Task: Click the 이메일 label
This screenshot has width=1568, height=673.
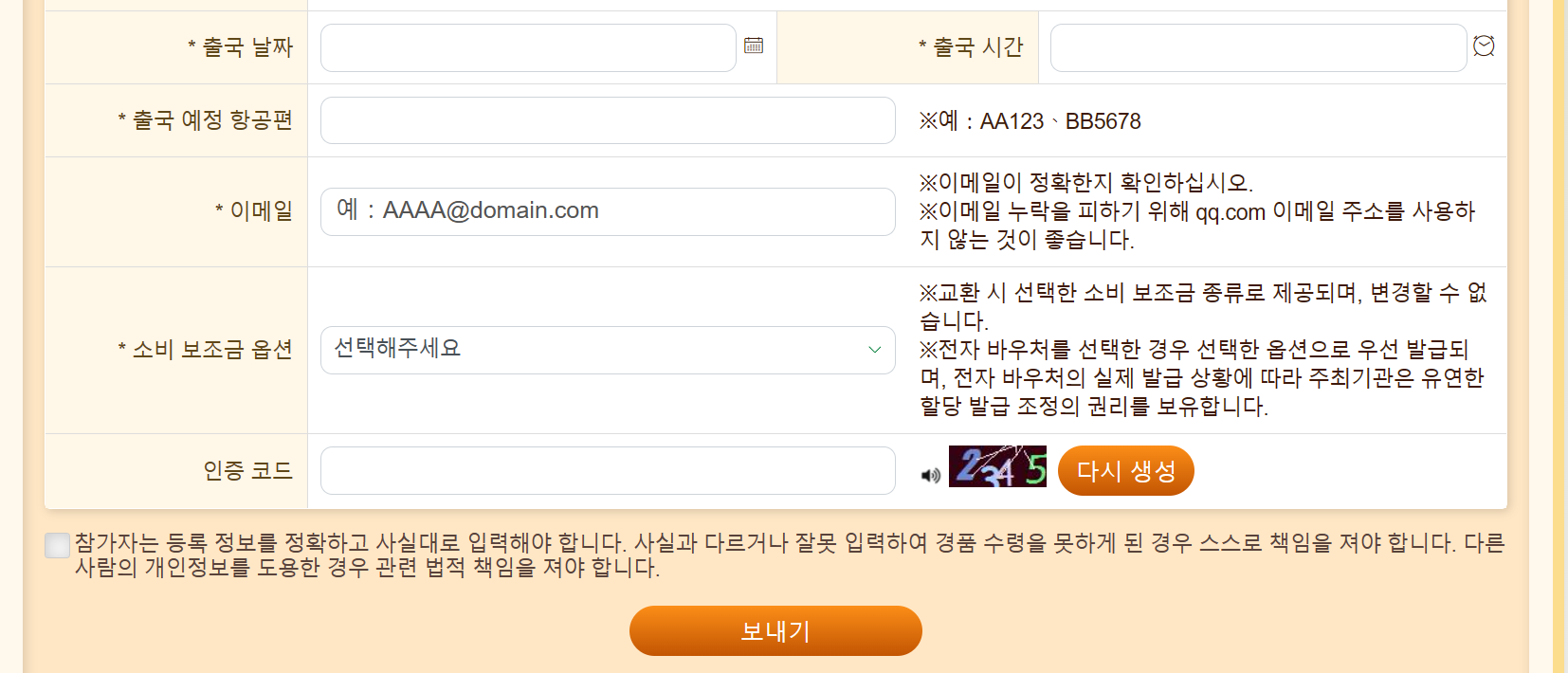Action: click(254, 211)
